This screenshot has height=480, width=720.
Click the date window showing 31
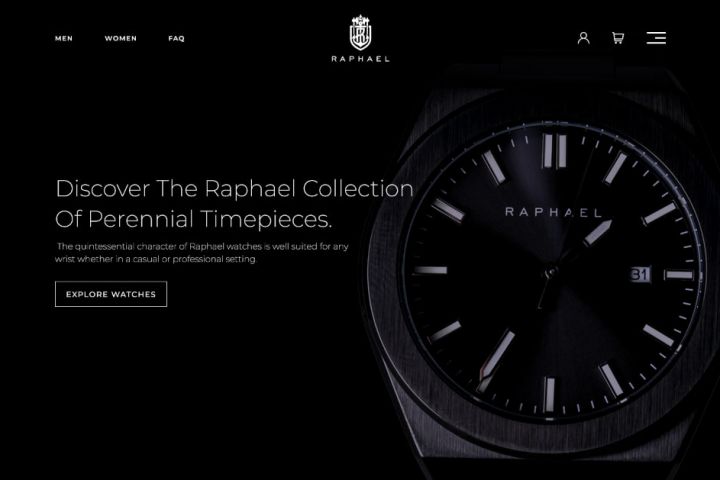click(x=640, y=275)
